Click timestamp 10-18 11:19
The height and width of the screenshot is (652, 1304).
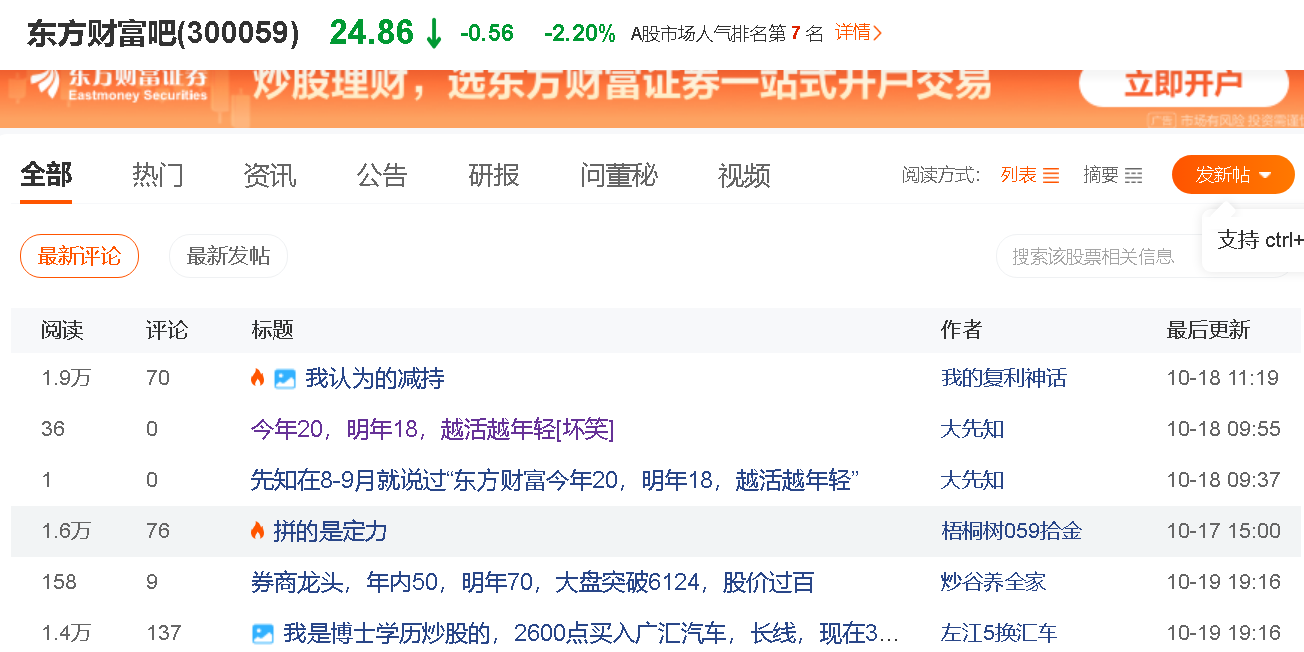pyautogui.click(x=1223, y=378)
